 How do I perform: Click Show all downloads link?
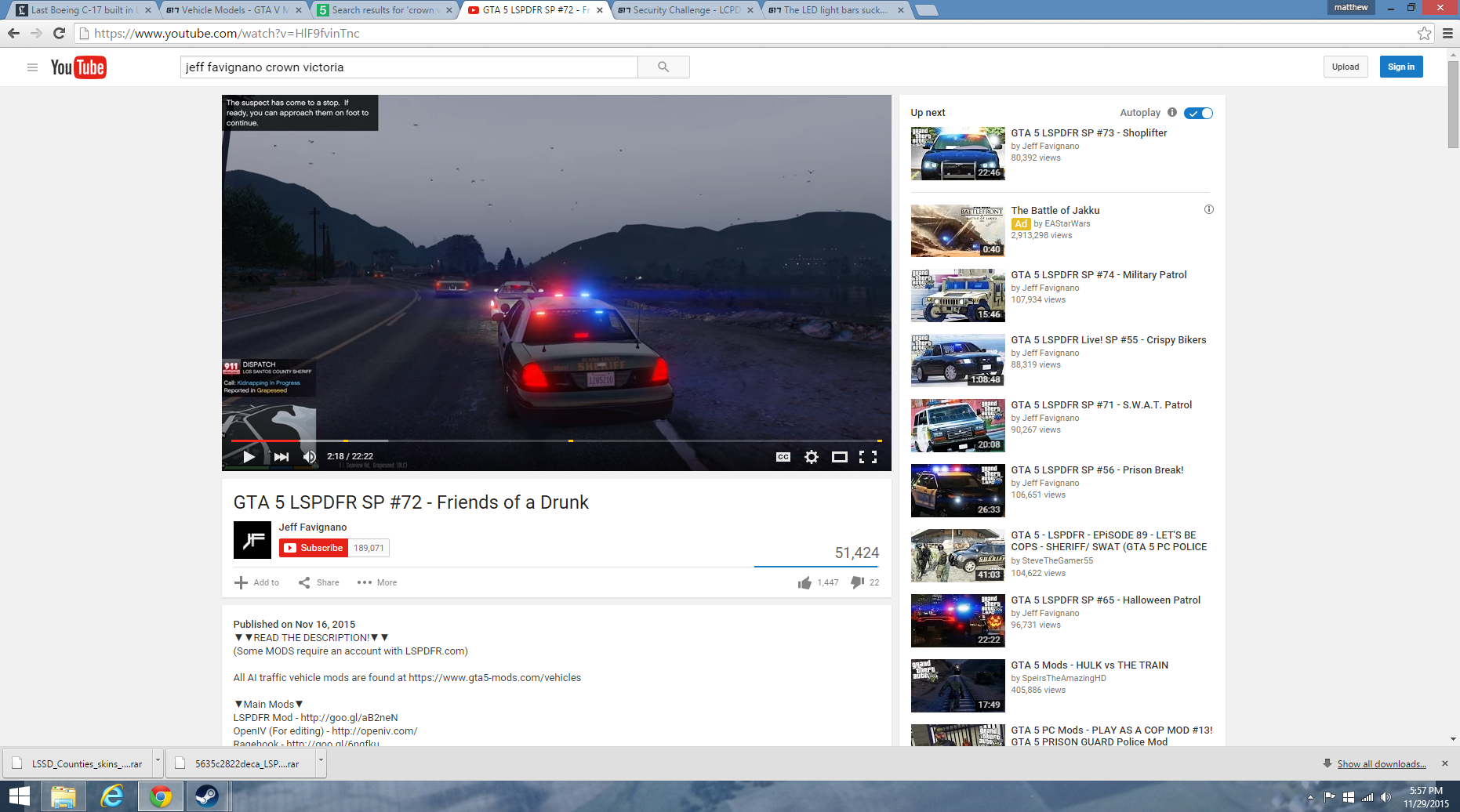1382,764
